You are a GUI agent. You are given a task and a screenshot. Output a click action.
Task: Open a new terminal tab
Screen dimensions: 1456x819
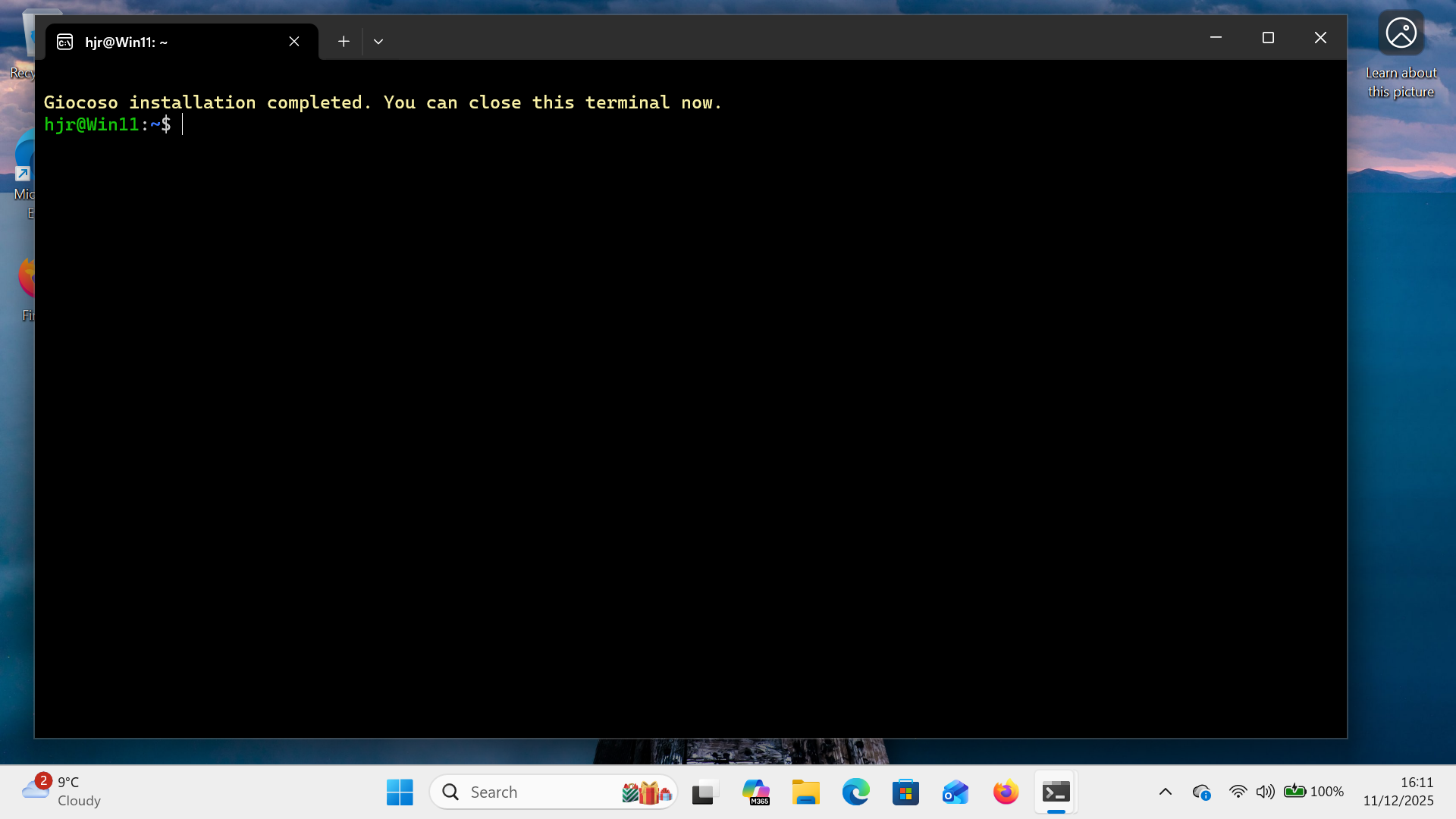coord(343,41)
